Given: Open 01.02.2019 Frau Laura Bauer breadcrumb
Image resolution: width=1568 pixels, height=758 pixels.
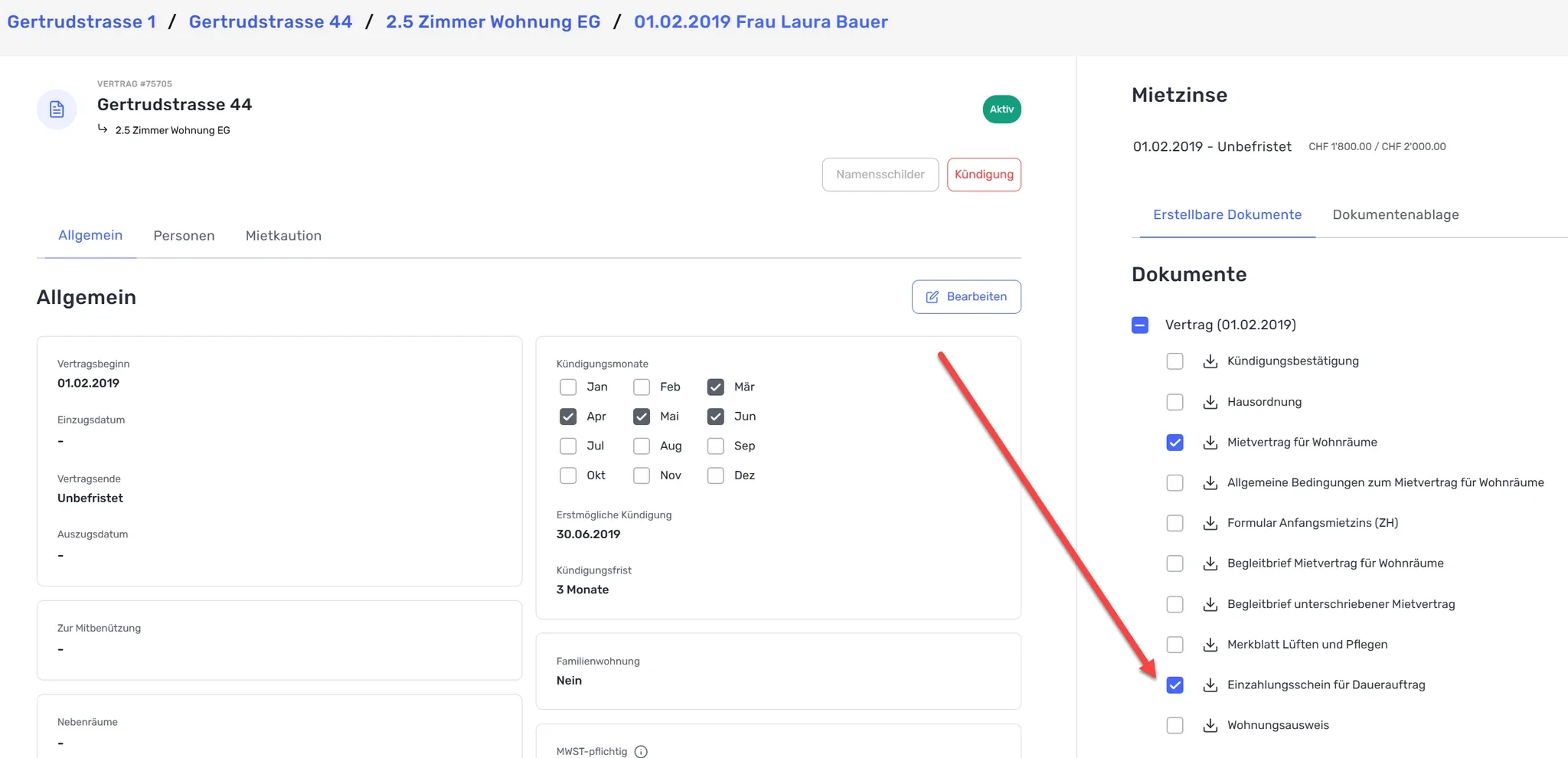Looking at the screenshot, I should pyautogui.click(x=761, y=22).
